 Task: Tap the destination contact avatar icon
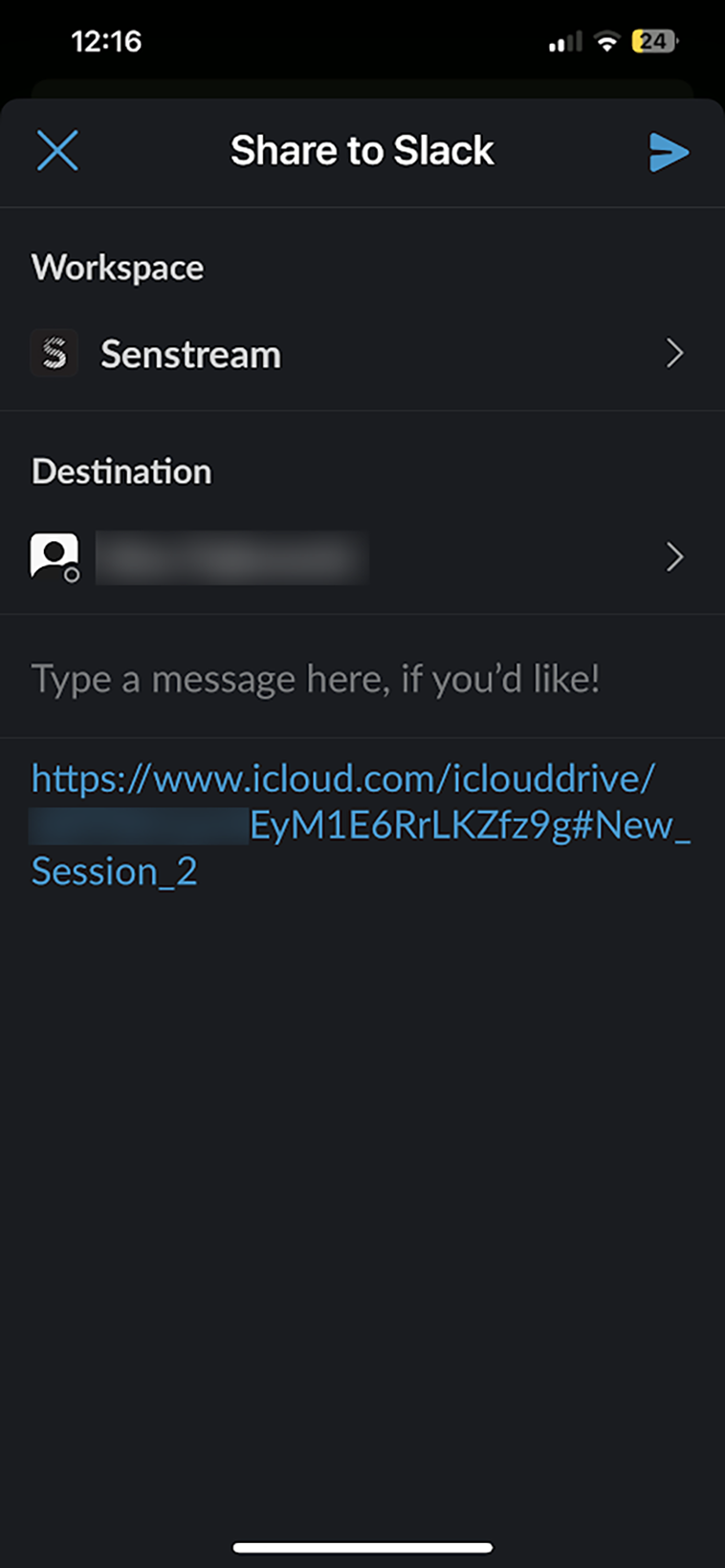click(x=55, y=557)
